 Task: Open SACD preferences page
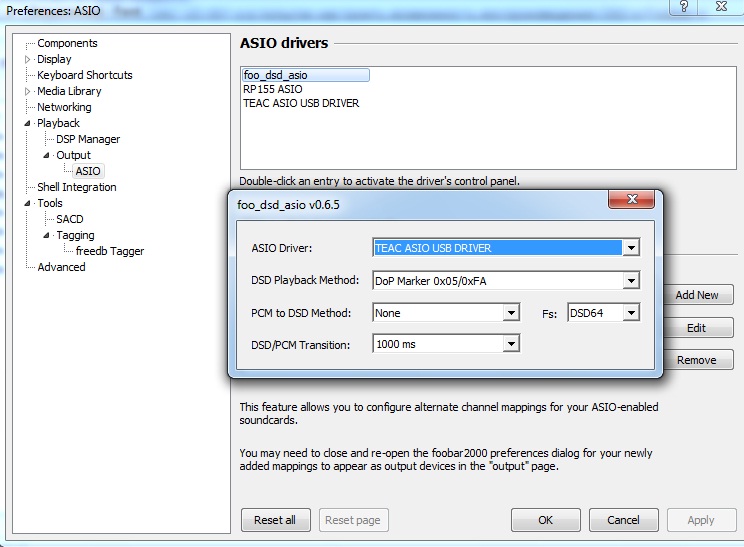click(70, 219)
